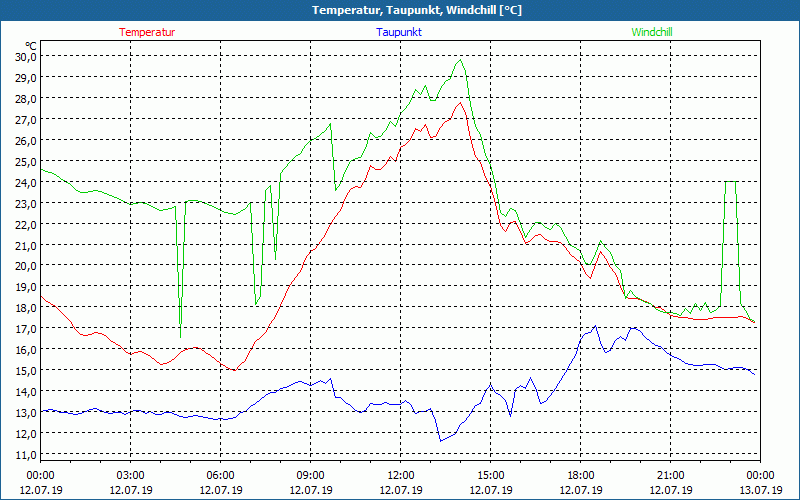Click the blue Taupunkt minimum after 13:00
The image size is (800, 500).
[441, 441]
